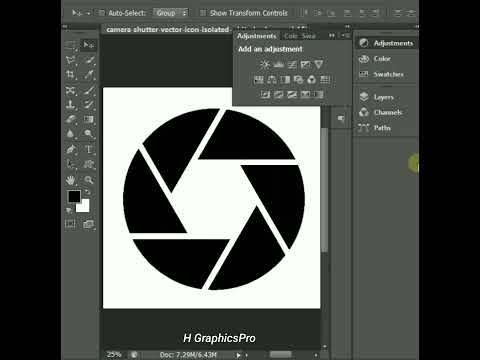Select the Rectangular Marquee tool
Viewport: 480px width, 360px height.
point(71,45)
